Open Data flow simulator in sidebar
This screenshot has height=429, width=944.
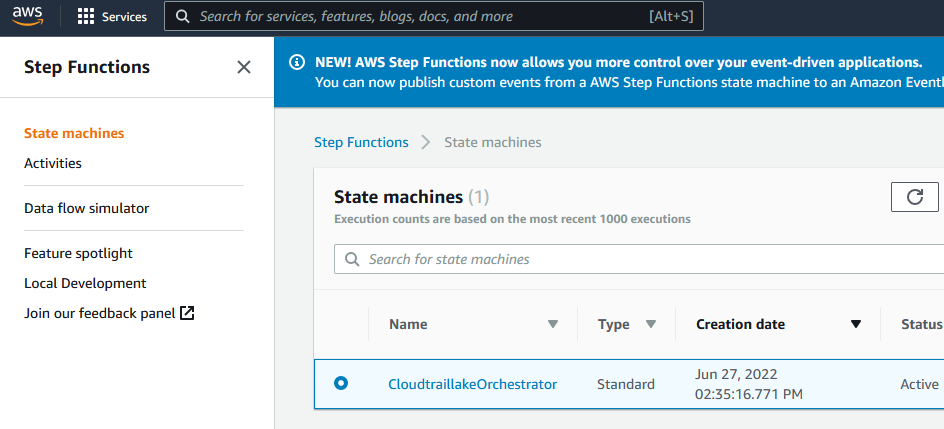(87, 208)
